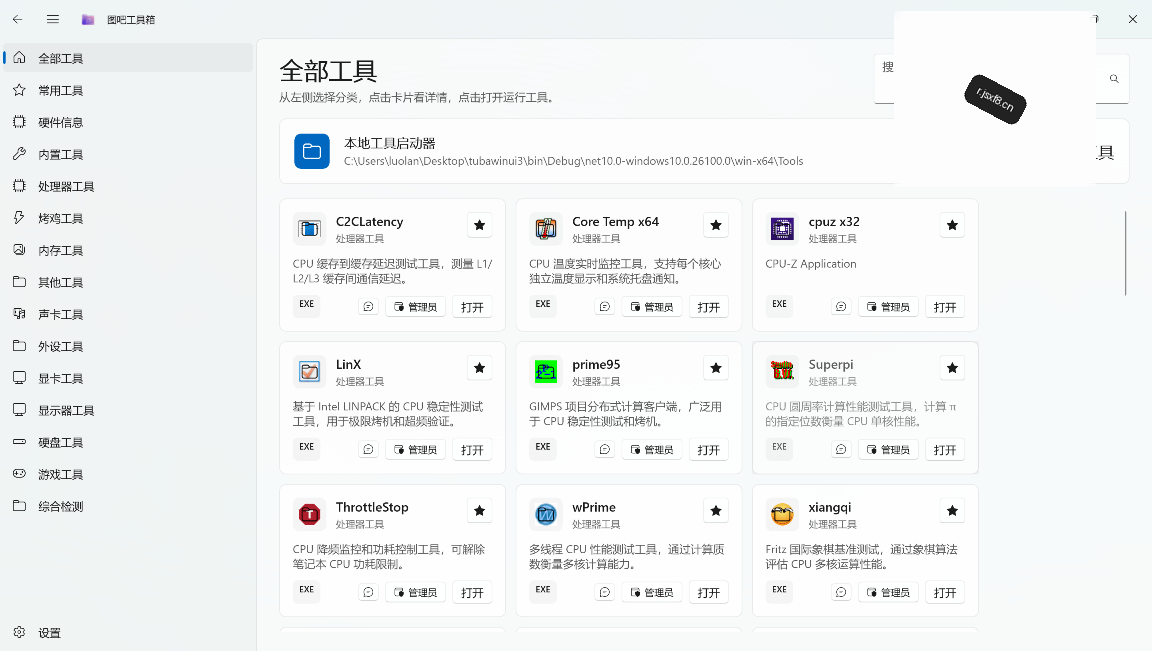Click comment icon on LinX card
This screenshot has width=1152, height=651.
click(x=369, y=450)
